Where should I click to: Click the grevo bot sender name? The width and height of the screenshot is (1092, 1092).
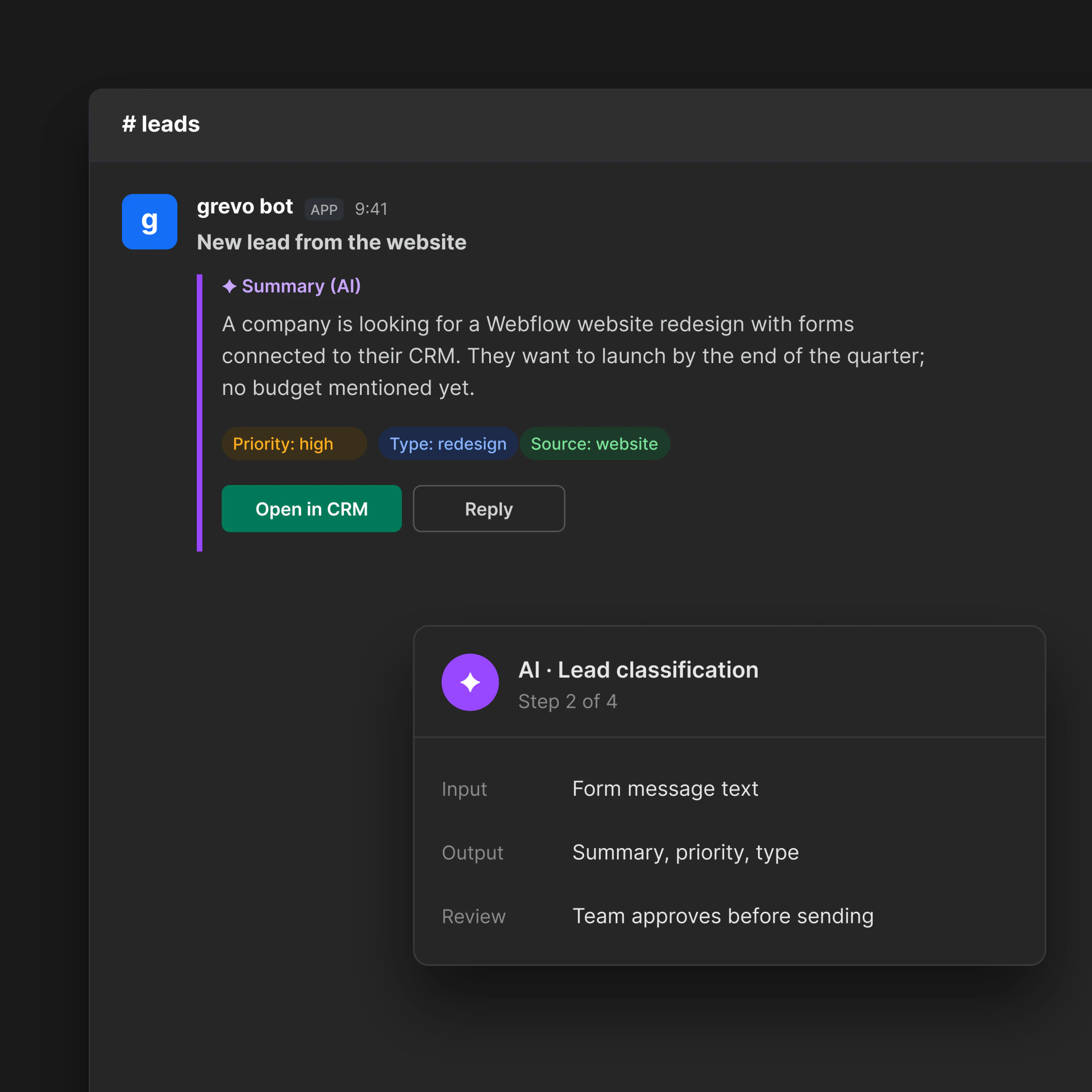245,207
